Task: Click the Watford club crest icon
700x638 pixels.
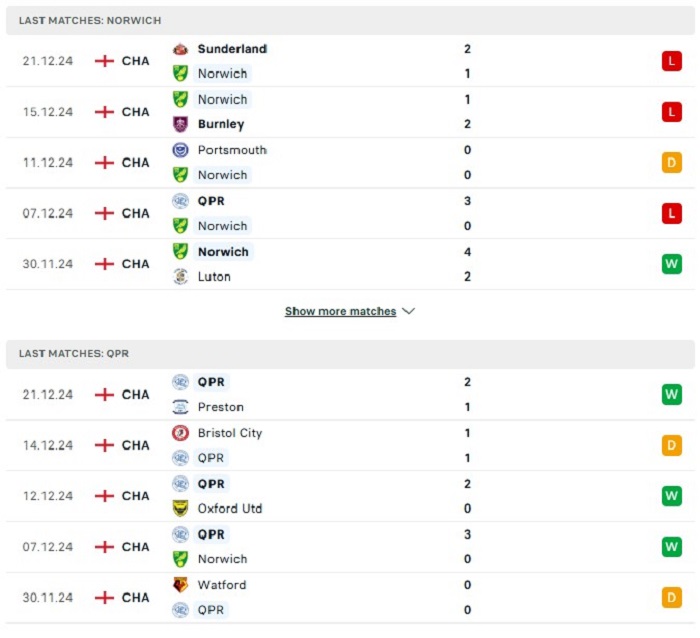Action: click(x=180, y=585)
